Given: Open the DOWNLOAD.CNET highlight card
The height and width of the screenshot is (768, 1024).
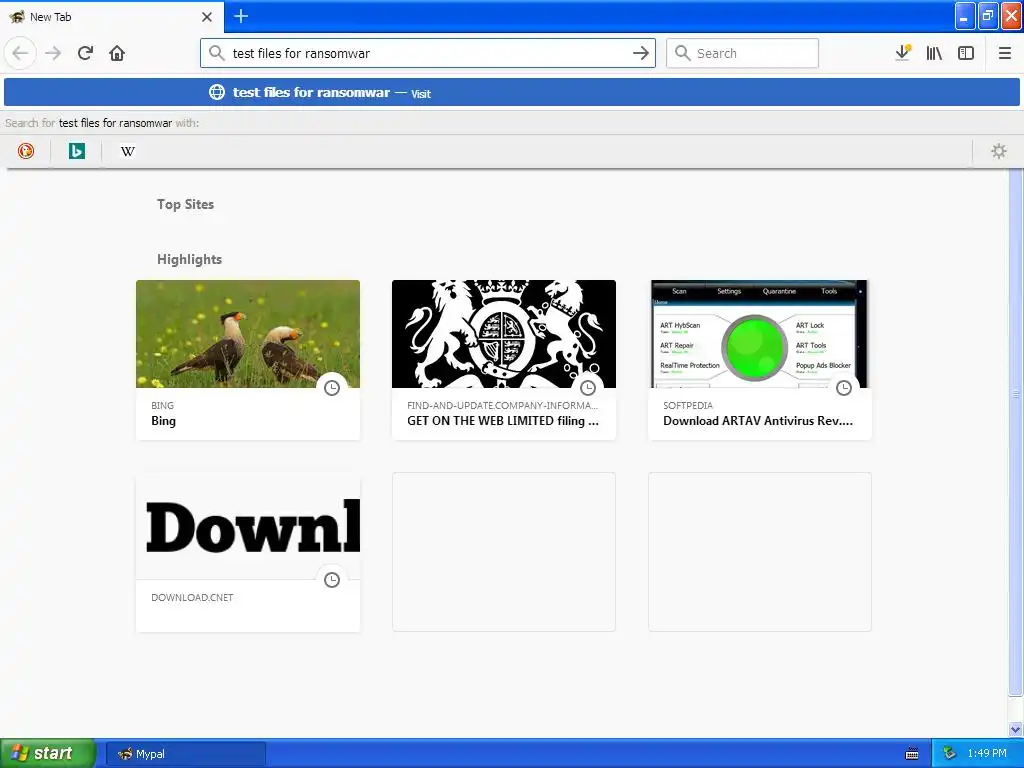Looking at the screenshot, I should 248,552.
